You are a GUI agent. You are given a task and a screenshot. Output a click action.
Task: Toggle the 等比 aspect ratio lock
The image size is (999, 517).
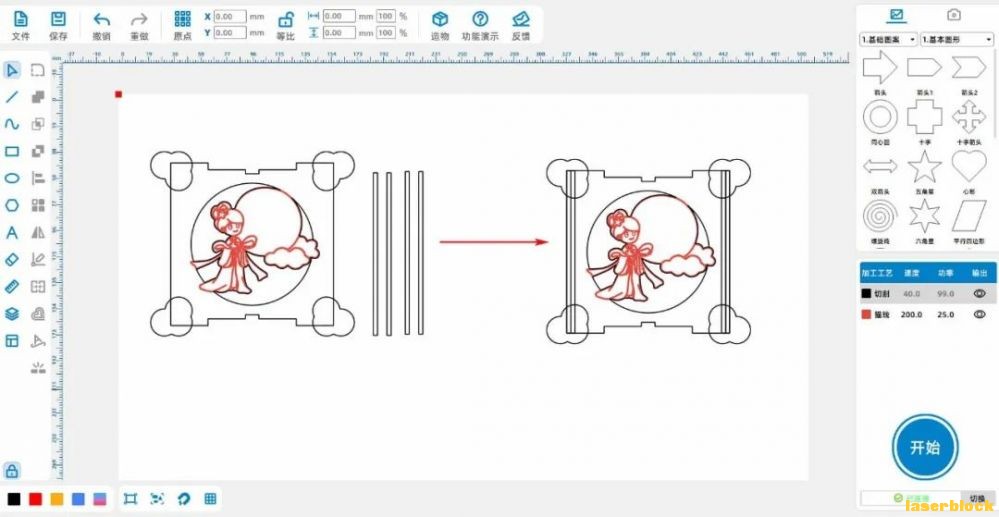tap(286, 19)
